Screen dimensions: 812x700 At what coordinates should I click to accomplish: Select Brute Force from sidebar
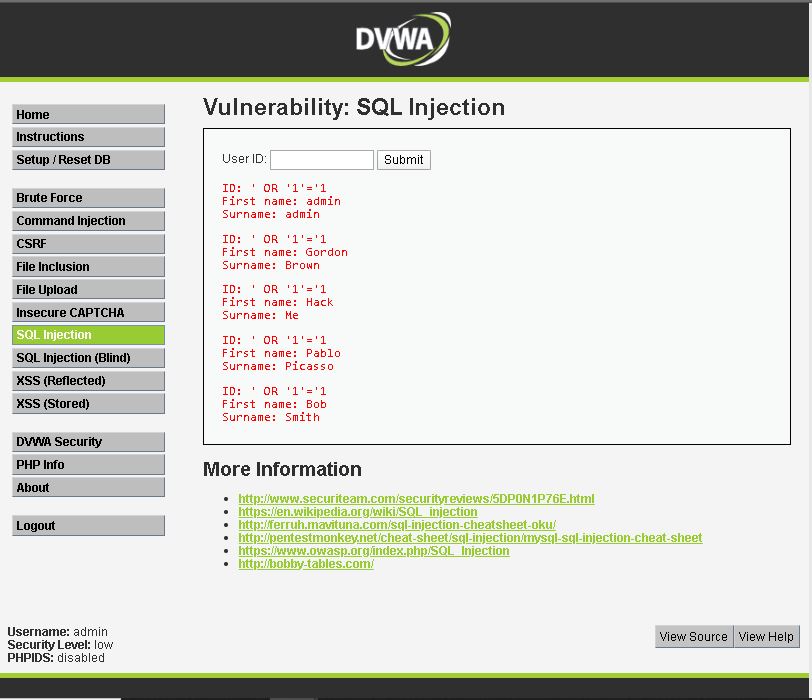click(x=88, y=198)
